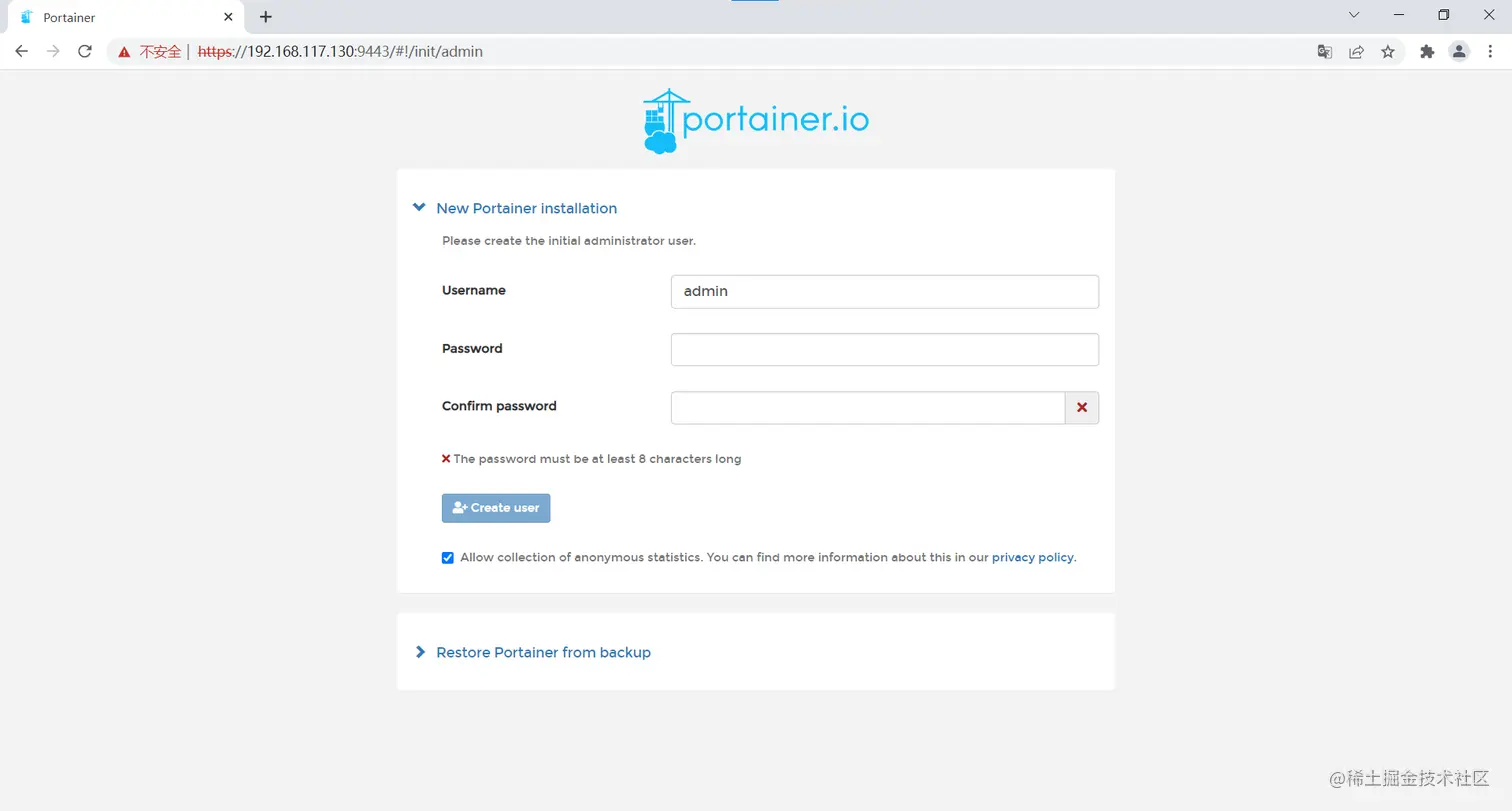The height and width of the screenshot is (811, 1512).
Task: Click the Password label
Action: pyautogui.click(x=472, y=348)
